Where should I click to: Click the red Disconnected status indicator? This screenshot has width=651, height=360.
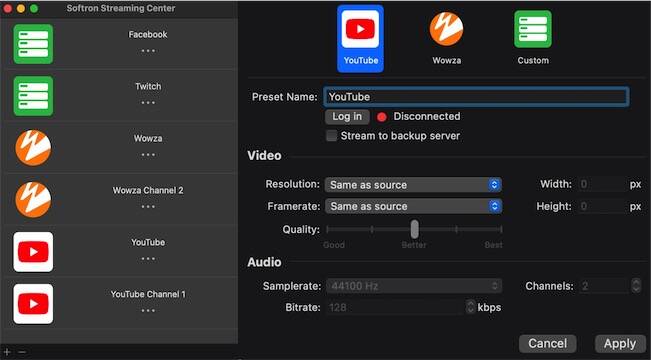[382, 117]
